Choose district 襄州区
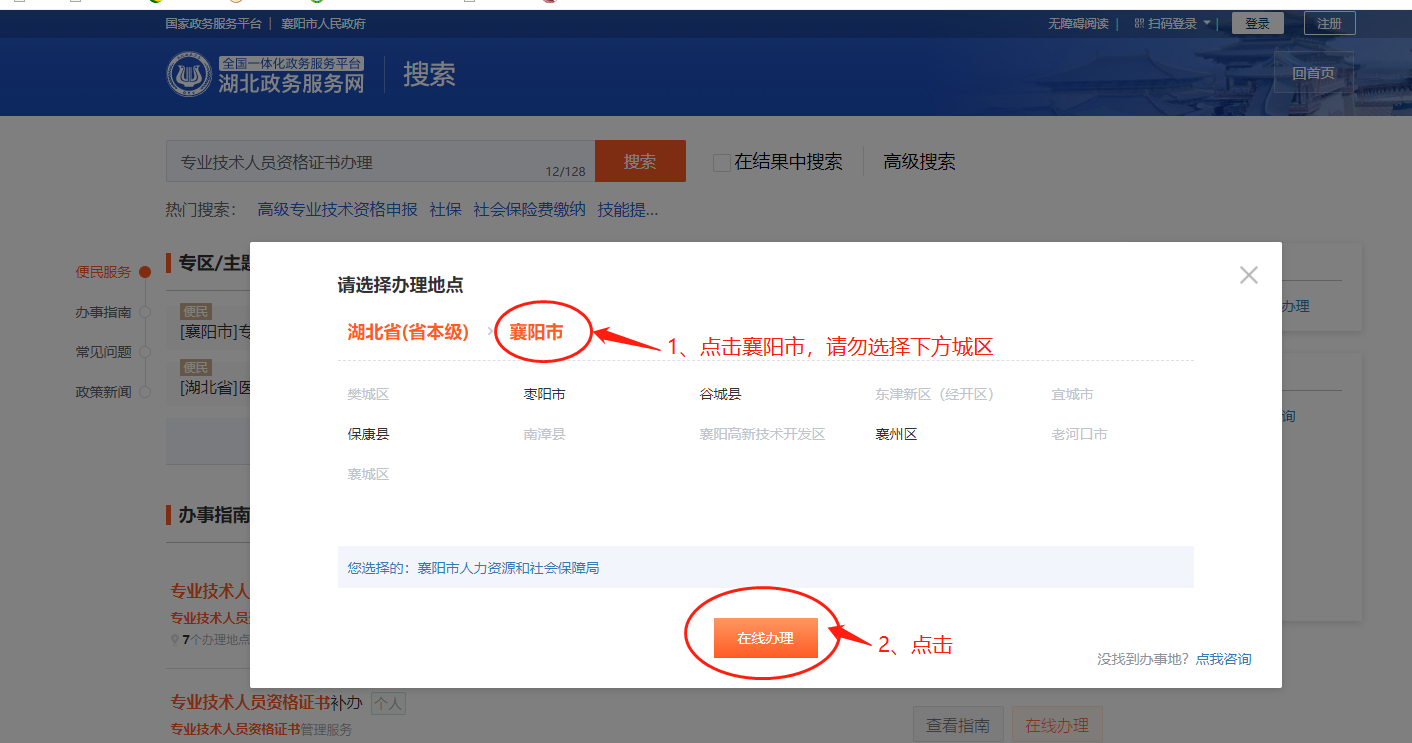This screenshot has height=743, width=1412. point(896,434)
